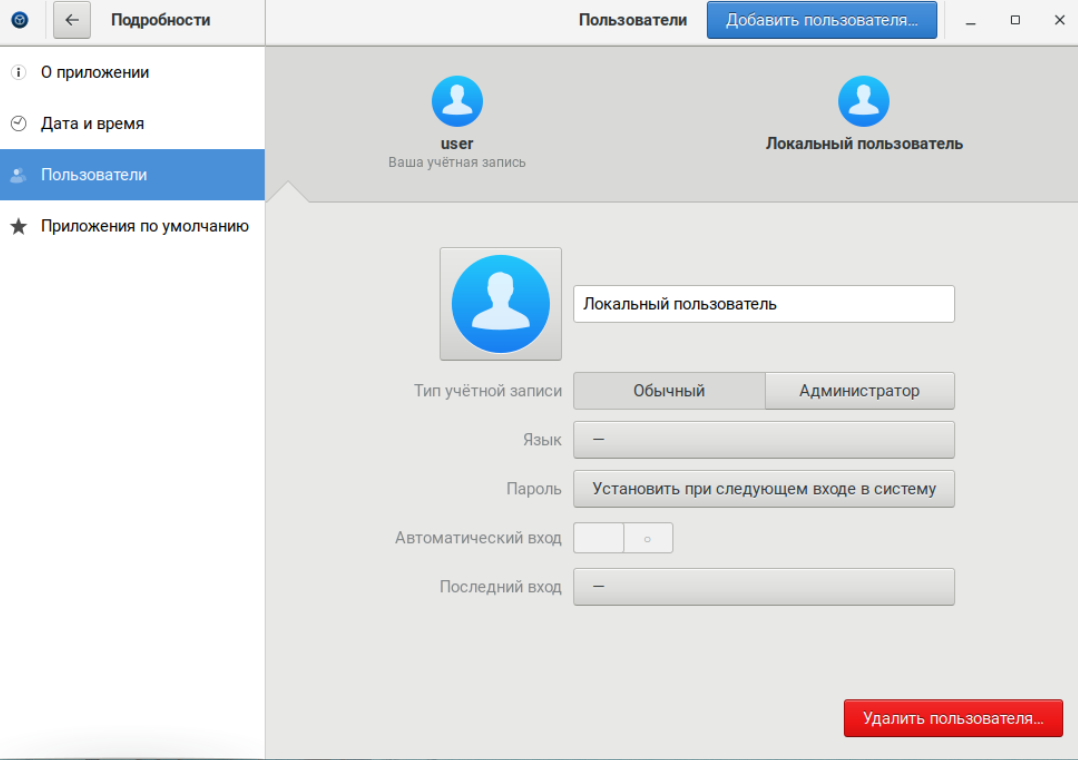
Task: Click the back arrow button in header
Action: tap(72, 20)
